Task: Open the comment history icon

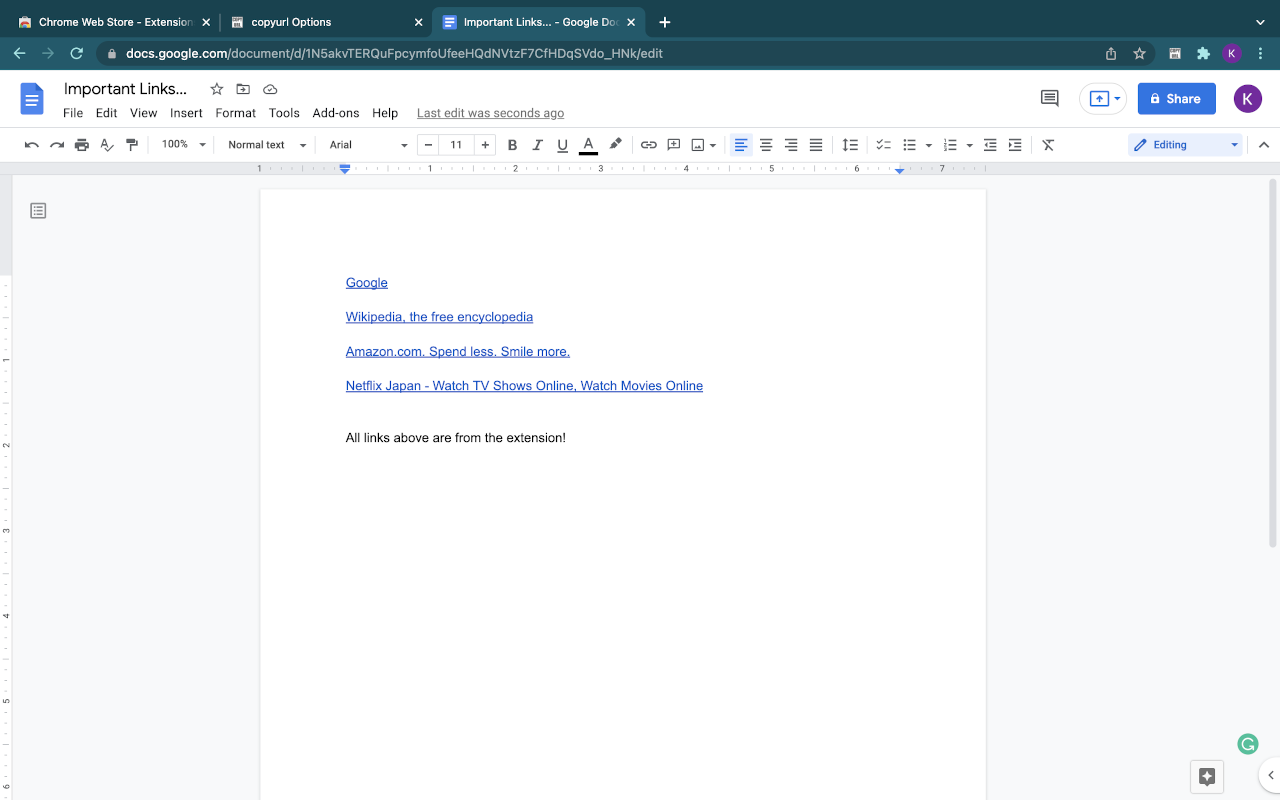Action: click(x=1049, y=98)
